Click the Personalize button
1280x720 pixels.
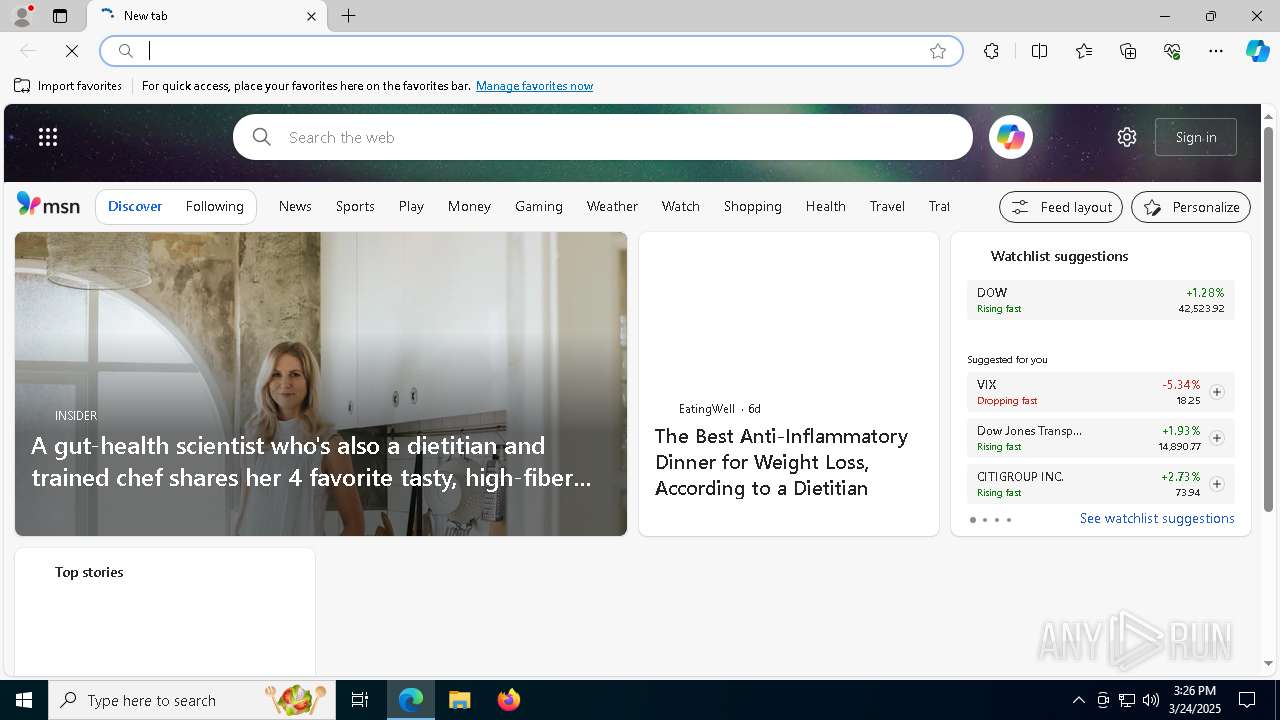1191,207
